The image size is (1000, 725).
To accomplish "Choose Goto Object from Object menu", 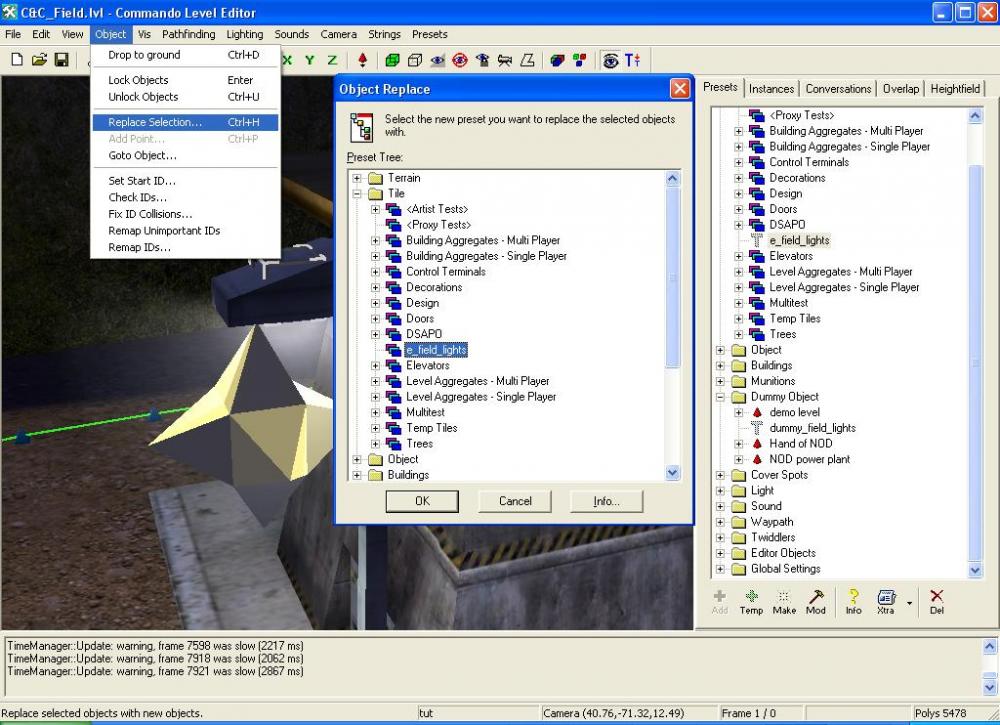I will (x=142, y=156).
